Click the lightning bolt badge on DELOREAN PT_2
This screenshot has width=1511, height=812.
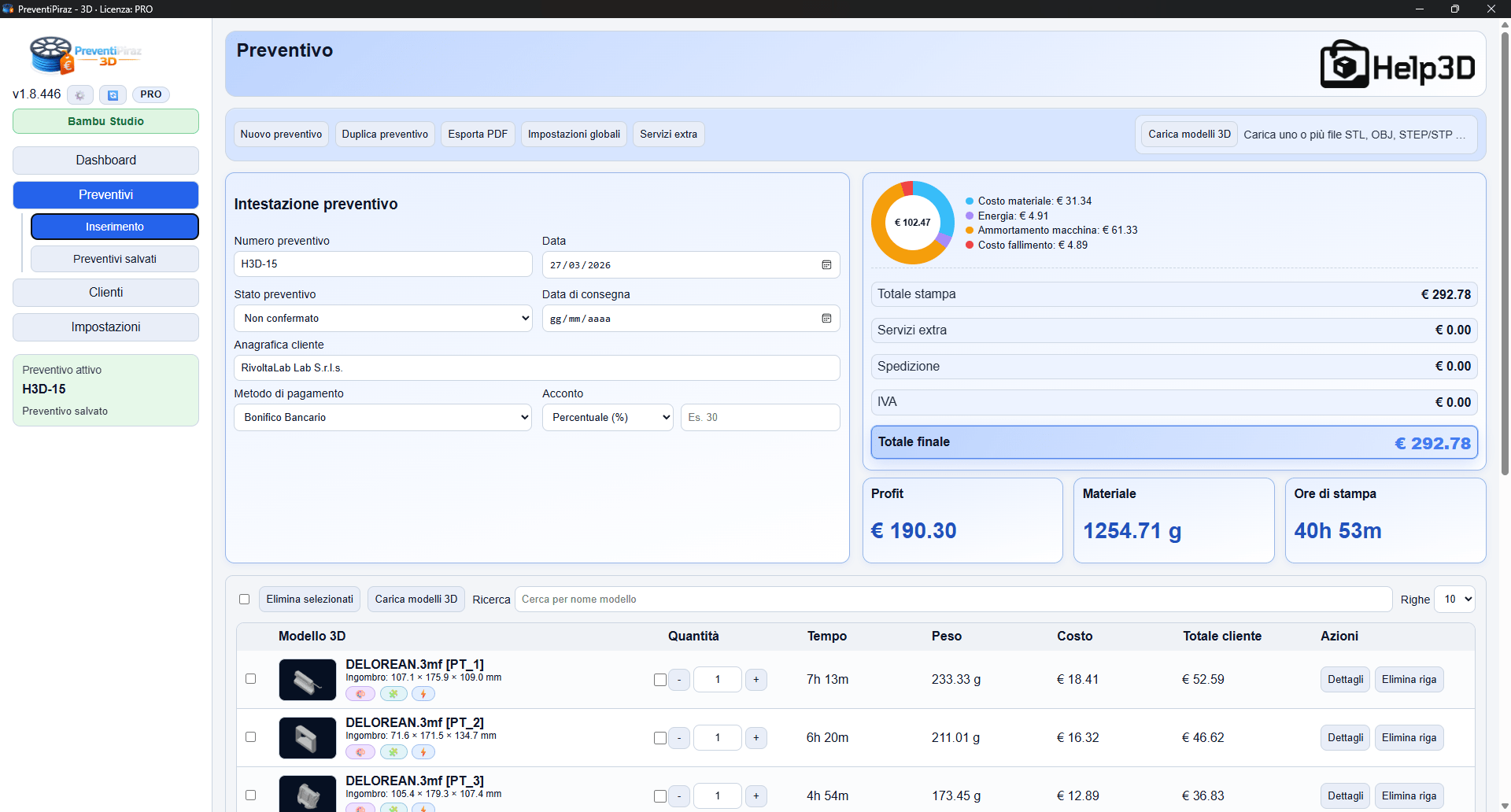coord(423,752)
